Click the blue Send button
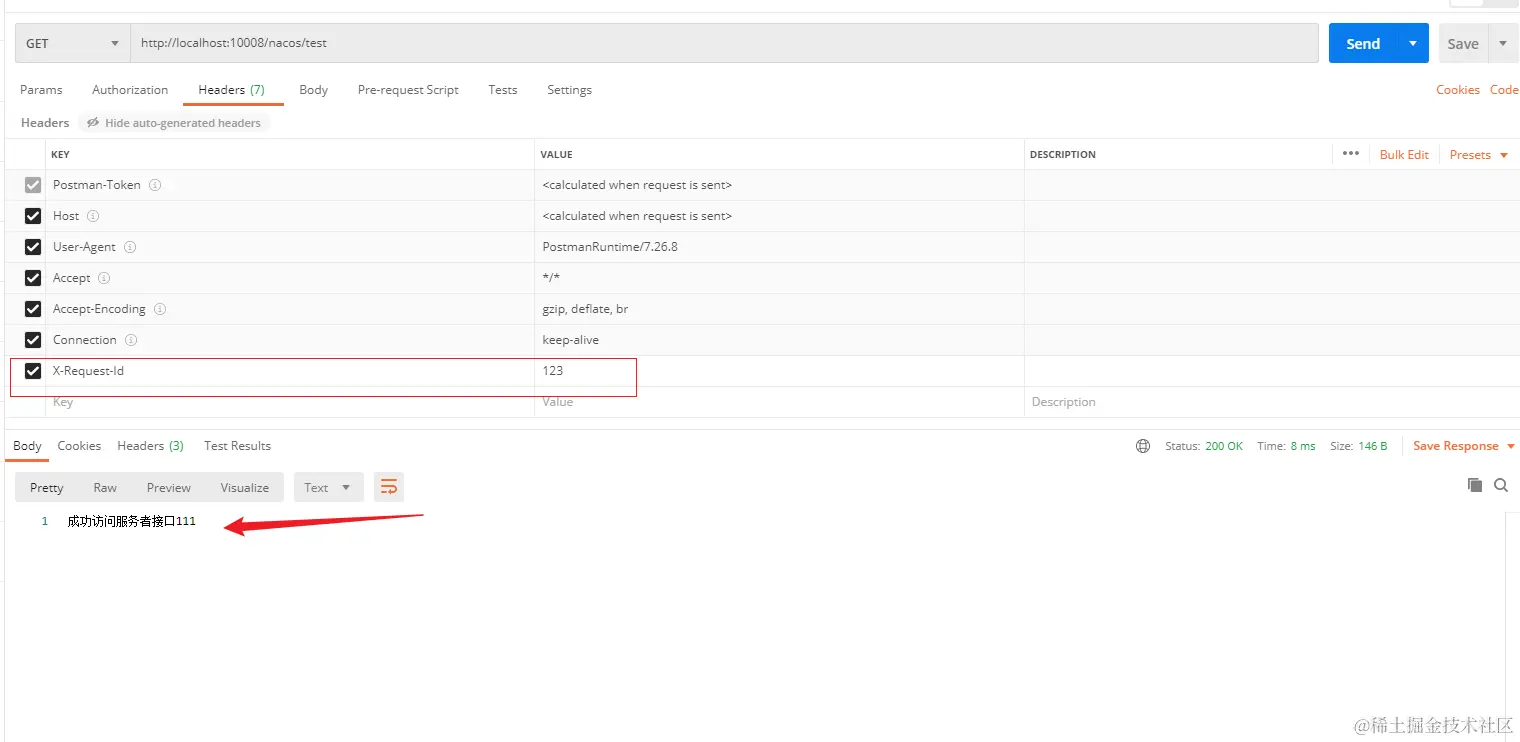The height and width of the screenshot is (742, 1520). tap(1362, 43)
